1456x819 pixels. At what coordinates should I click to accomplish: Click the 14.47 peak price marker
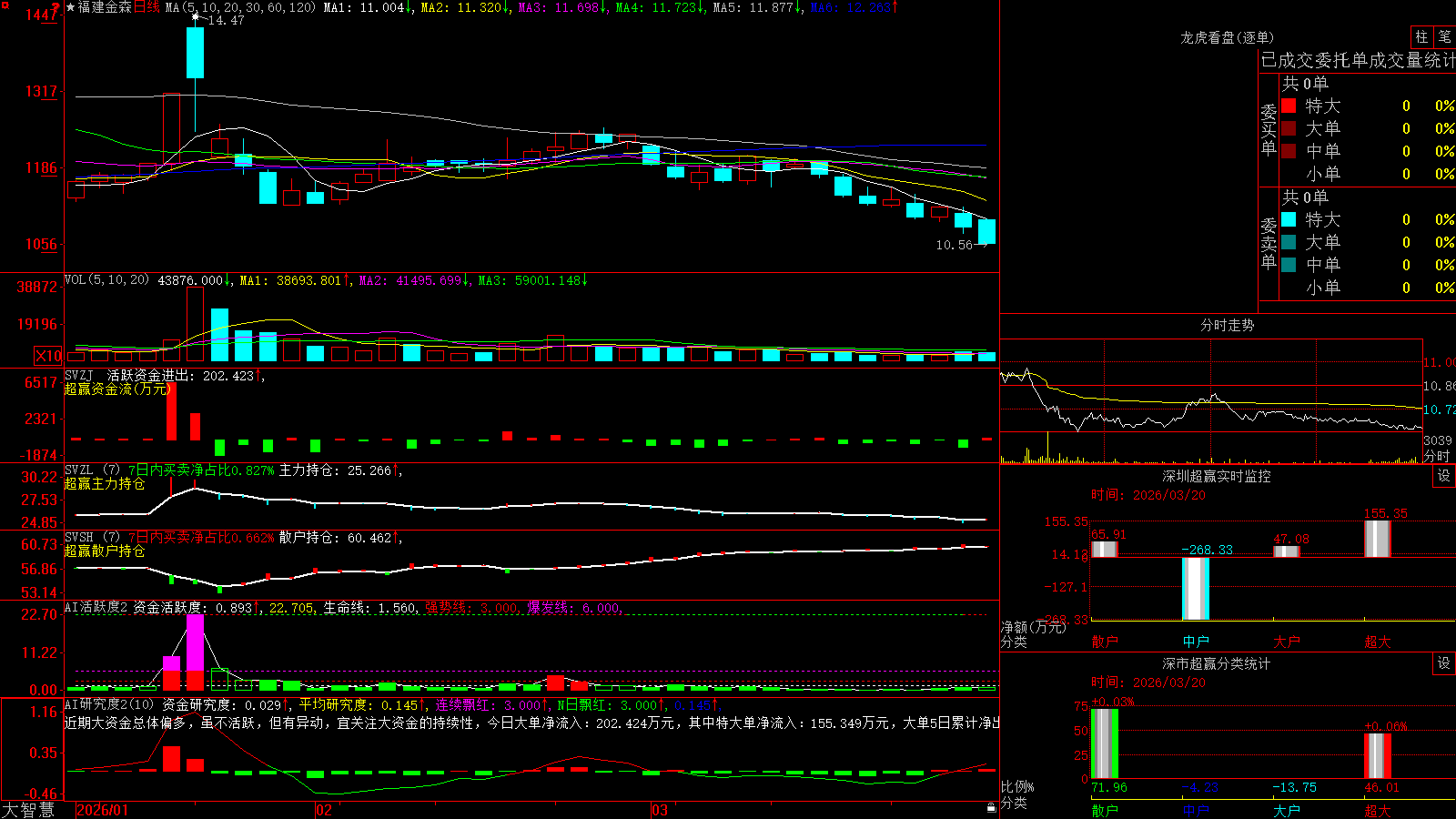pyautogui.click(x=226, y=20)
